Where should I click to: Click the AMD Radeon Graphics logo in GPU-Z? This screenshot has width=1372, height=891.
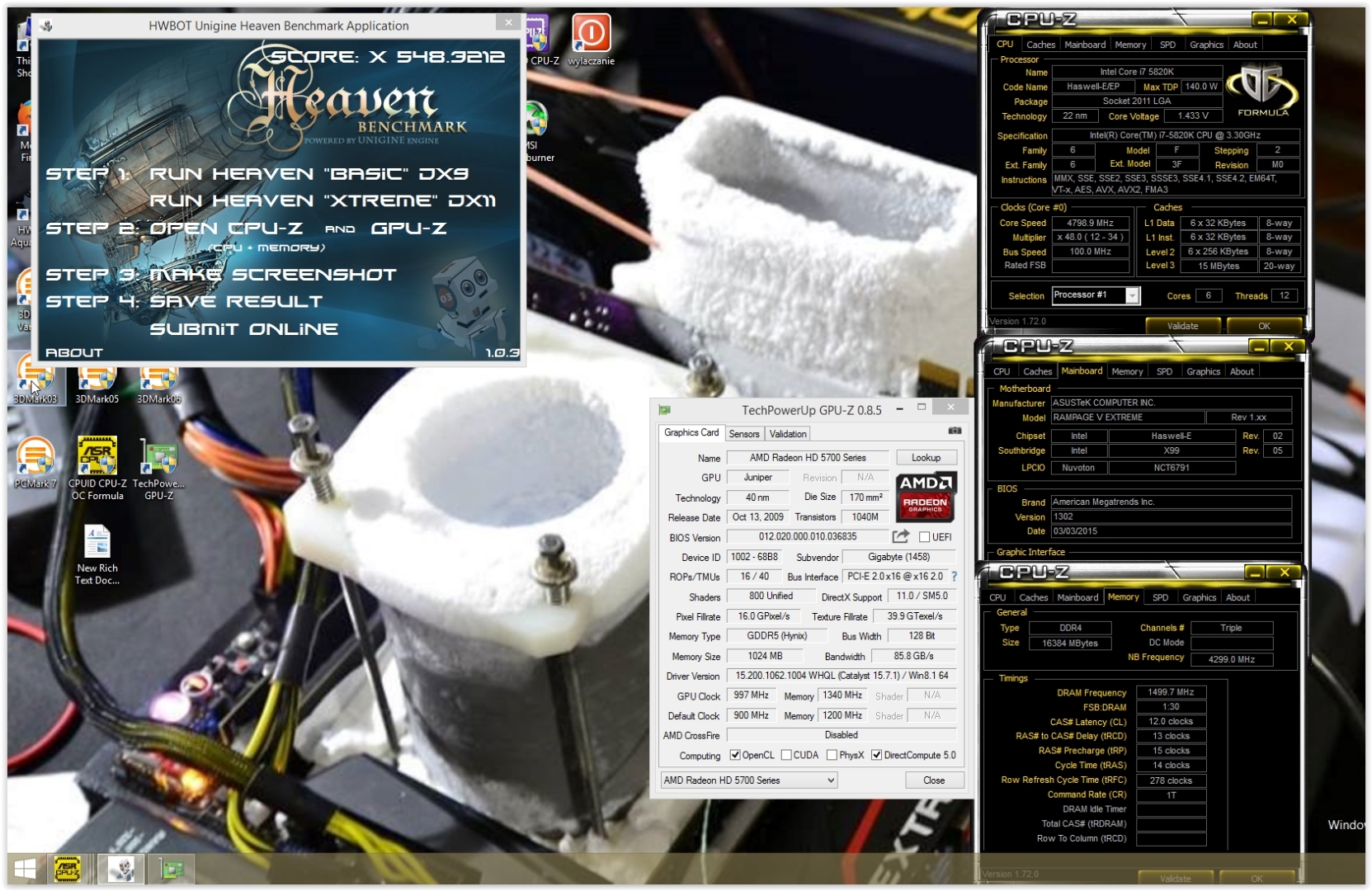point(926,497)
